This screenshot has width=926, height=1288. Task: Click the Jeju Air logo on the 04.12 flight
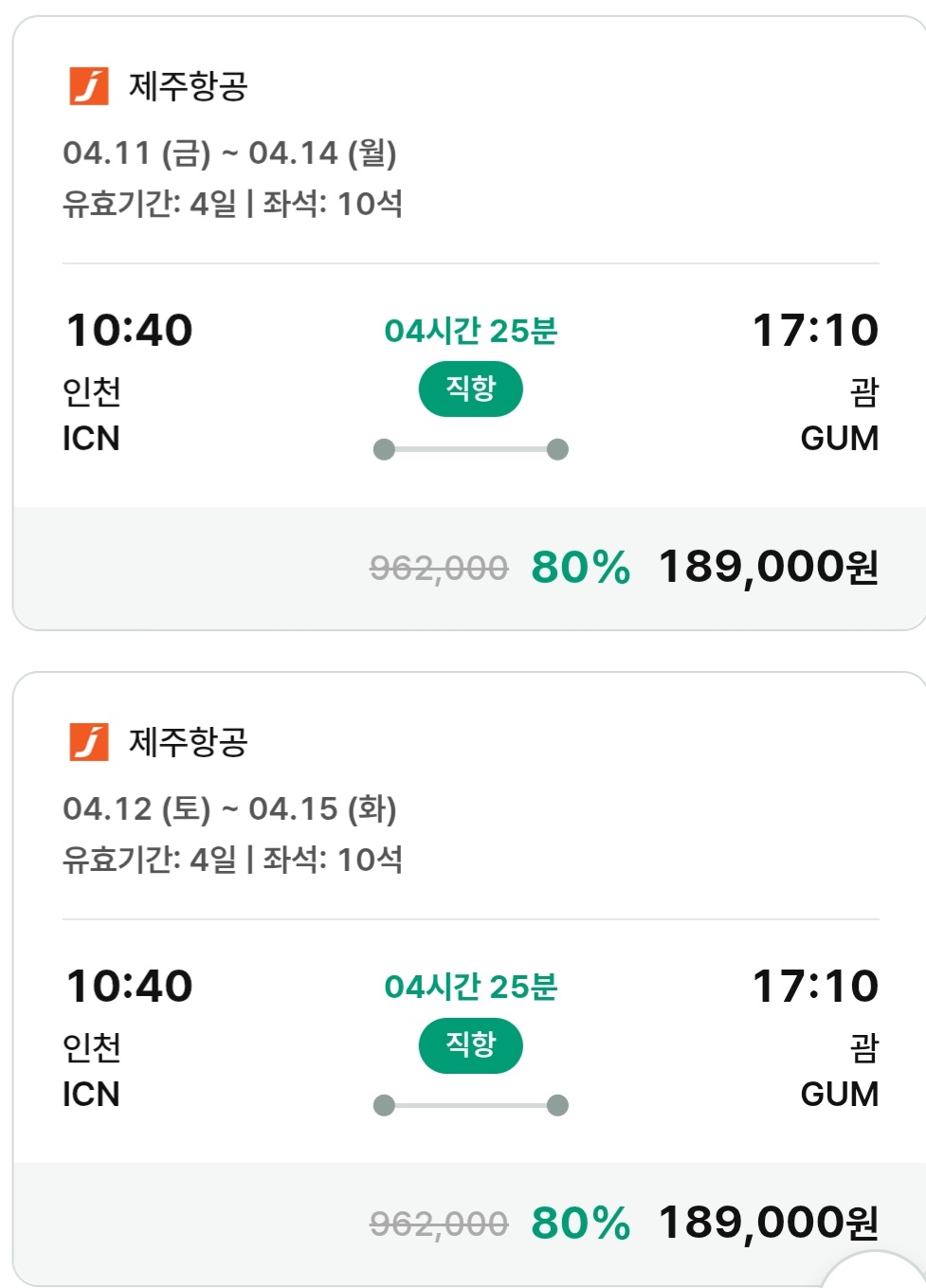tap(89, 742)
